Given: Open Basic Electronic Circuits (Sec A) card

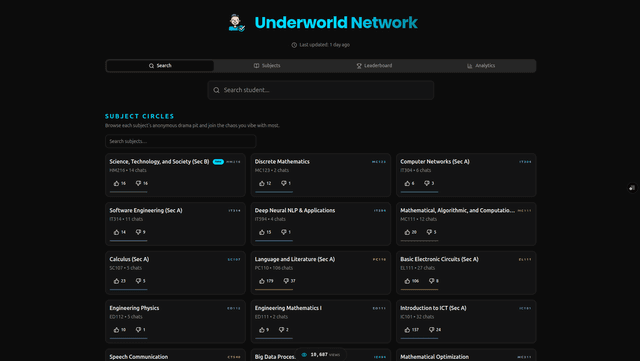Looking at the screenshot, I should coord(466,272).
